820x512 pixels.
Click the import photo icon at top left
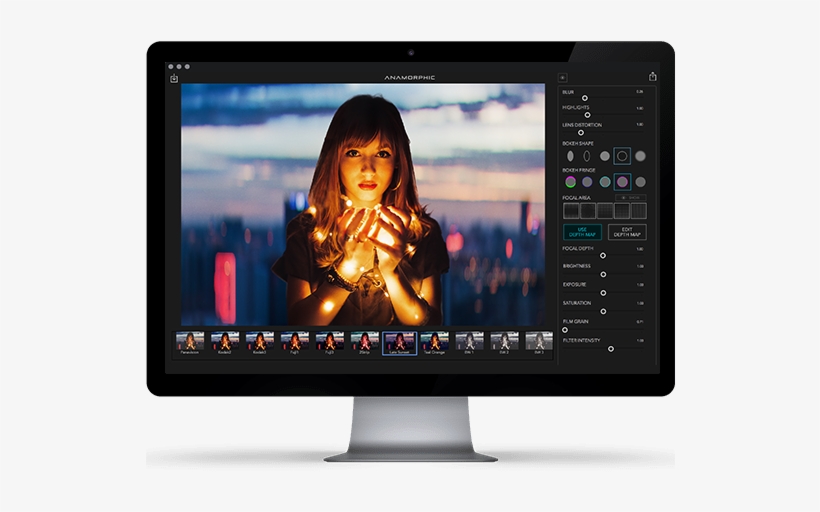click(174, 78)
